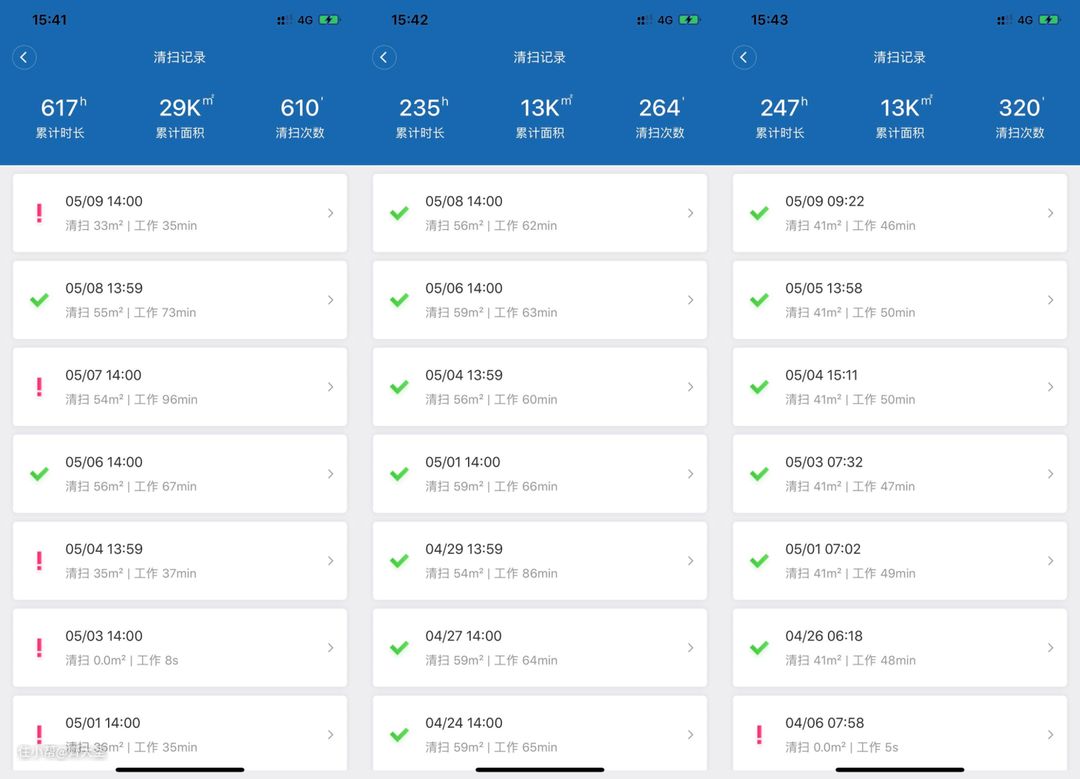Click the warning icon on the 04/06 07:58 record

point(759,735)
